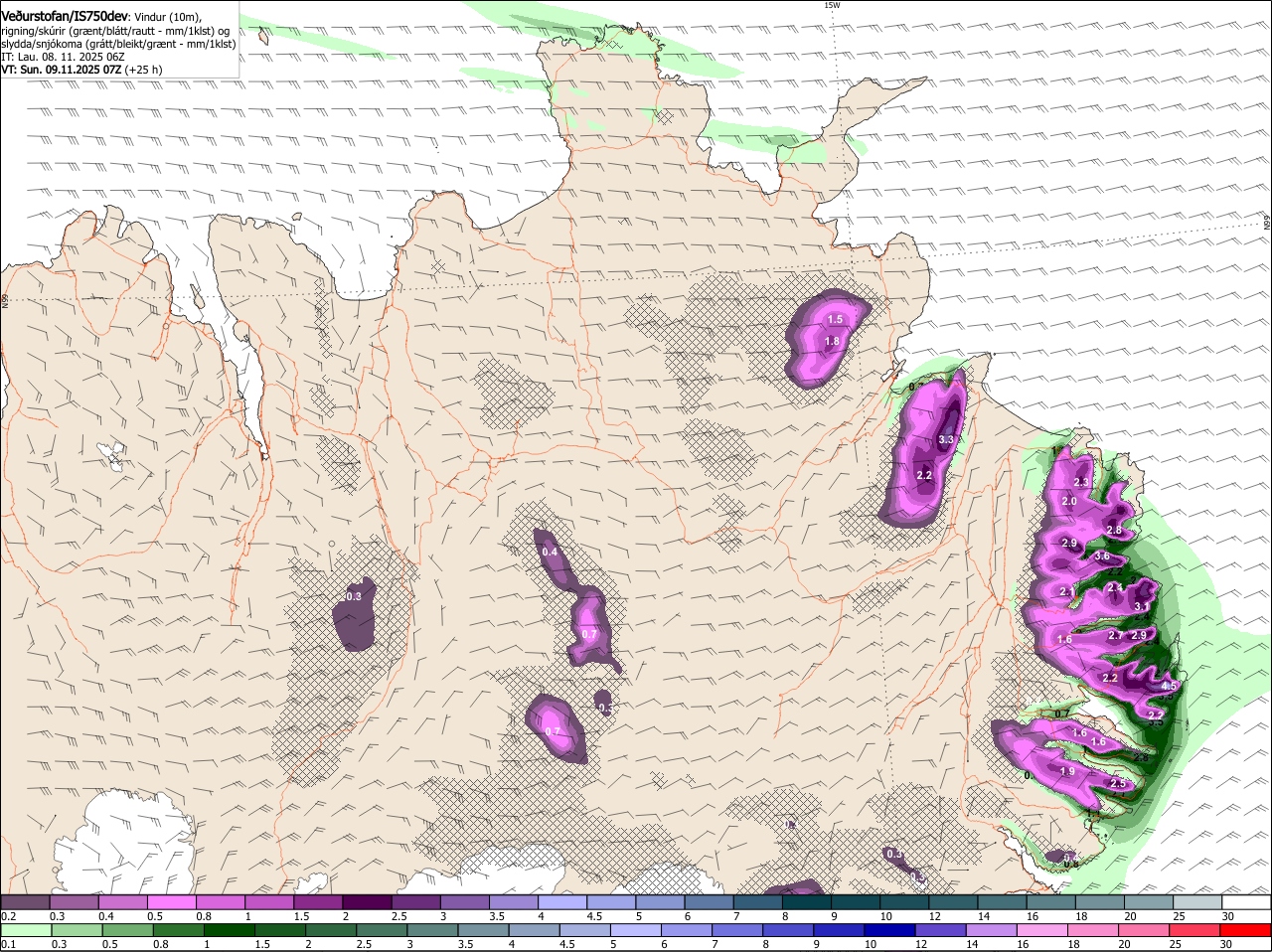Click the 2.1 precipitation value on the map
1272x952 pixels.
1067,591
